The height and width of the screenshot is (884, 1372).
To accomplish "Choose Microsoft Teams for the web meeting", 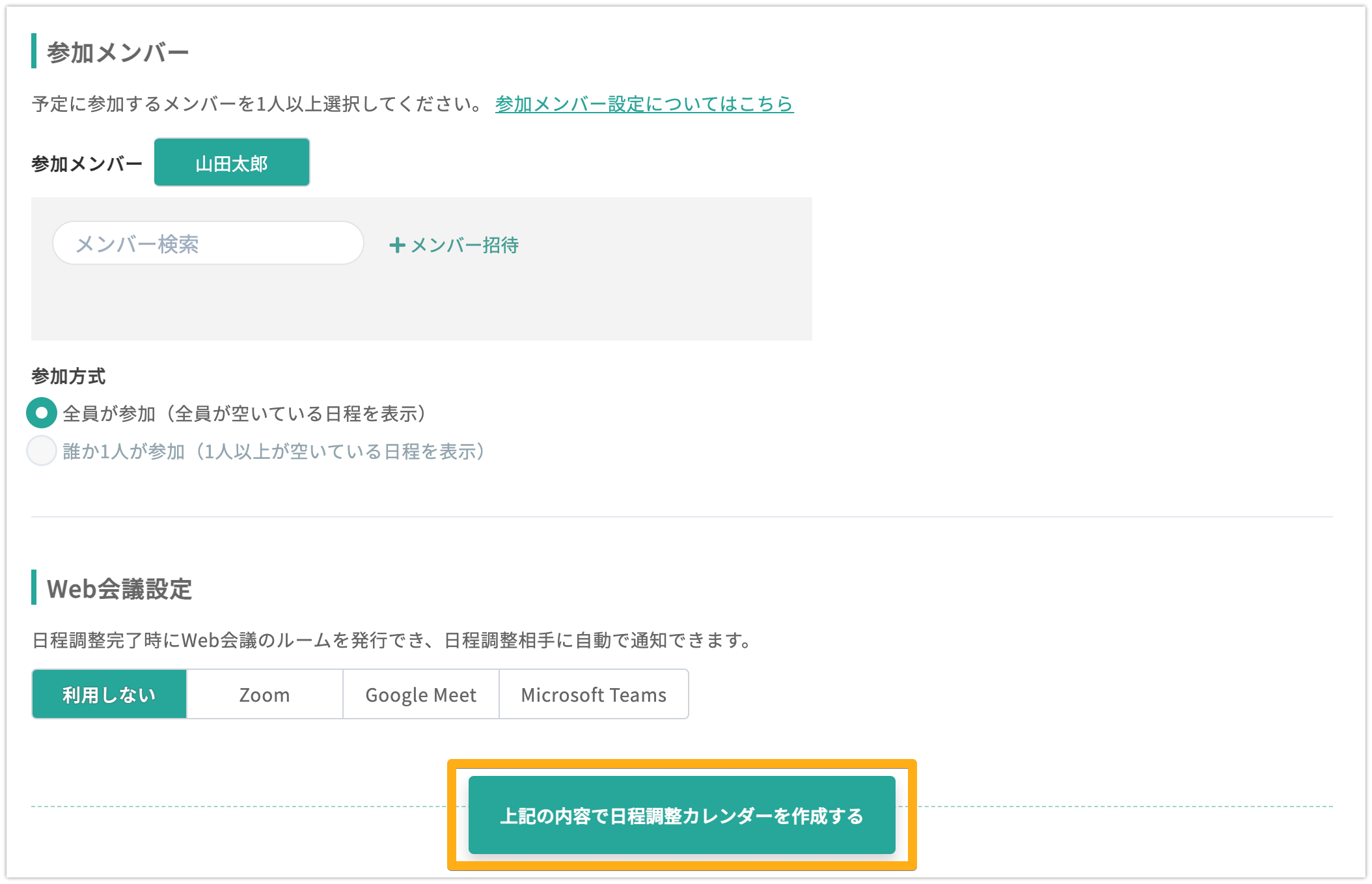I will (594, 695).
